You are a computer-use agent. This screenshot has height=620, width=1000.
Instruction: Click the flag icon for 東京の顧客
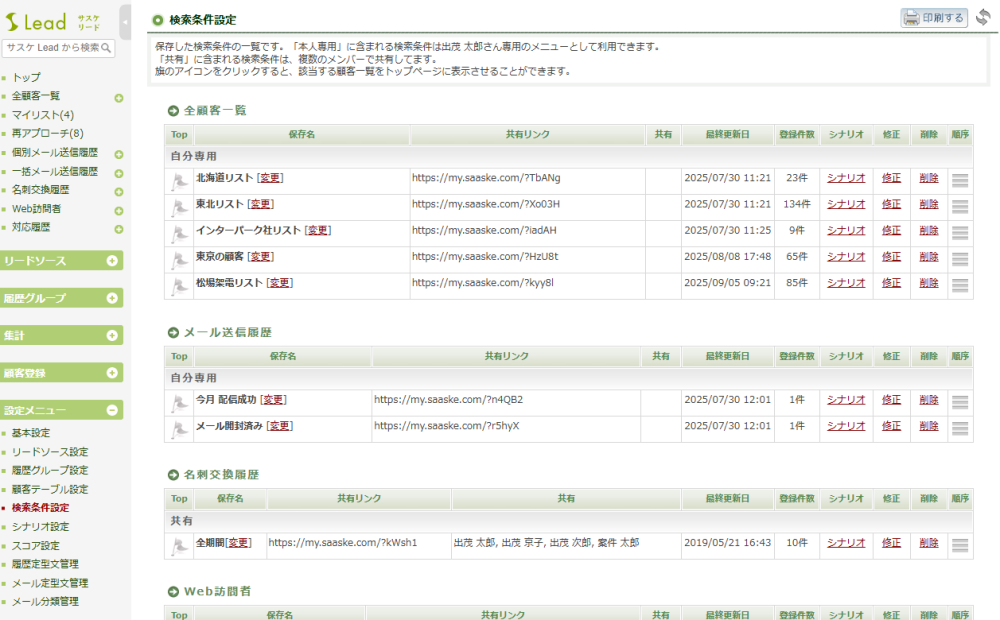click(180, 258)
